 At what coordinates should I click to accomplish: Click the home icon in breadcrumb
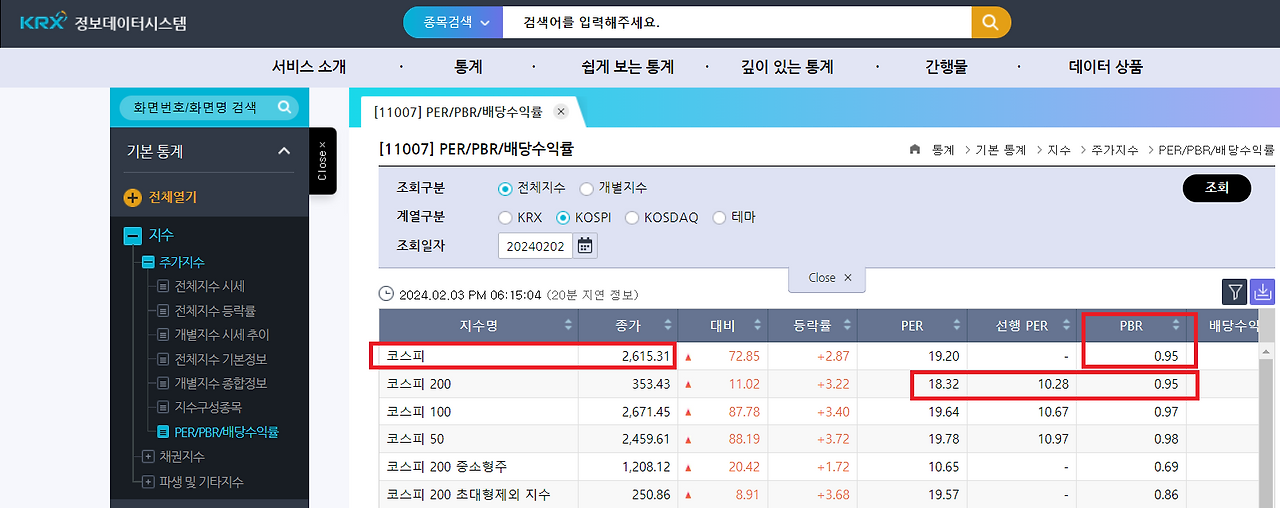click(x=915, y=150)
